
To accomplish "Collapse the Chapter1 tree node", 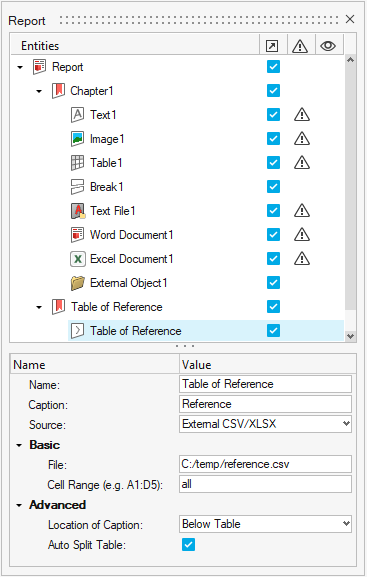I will tap(39, 91).
